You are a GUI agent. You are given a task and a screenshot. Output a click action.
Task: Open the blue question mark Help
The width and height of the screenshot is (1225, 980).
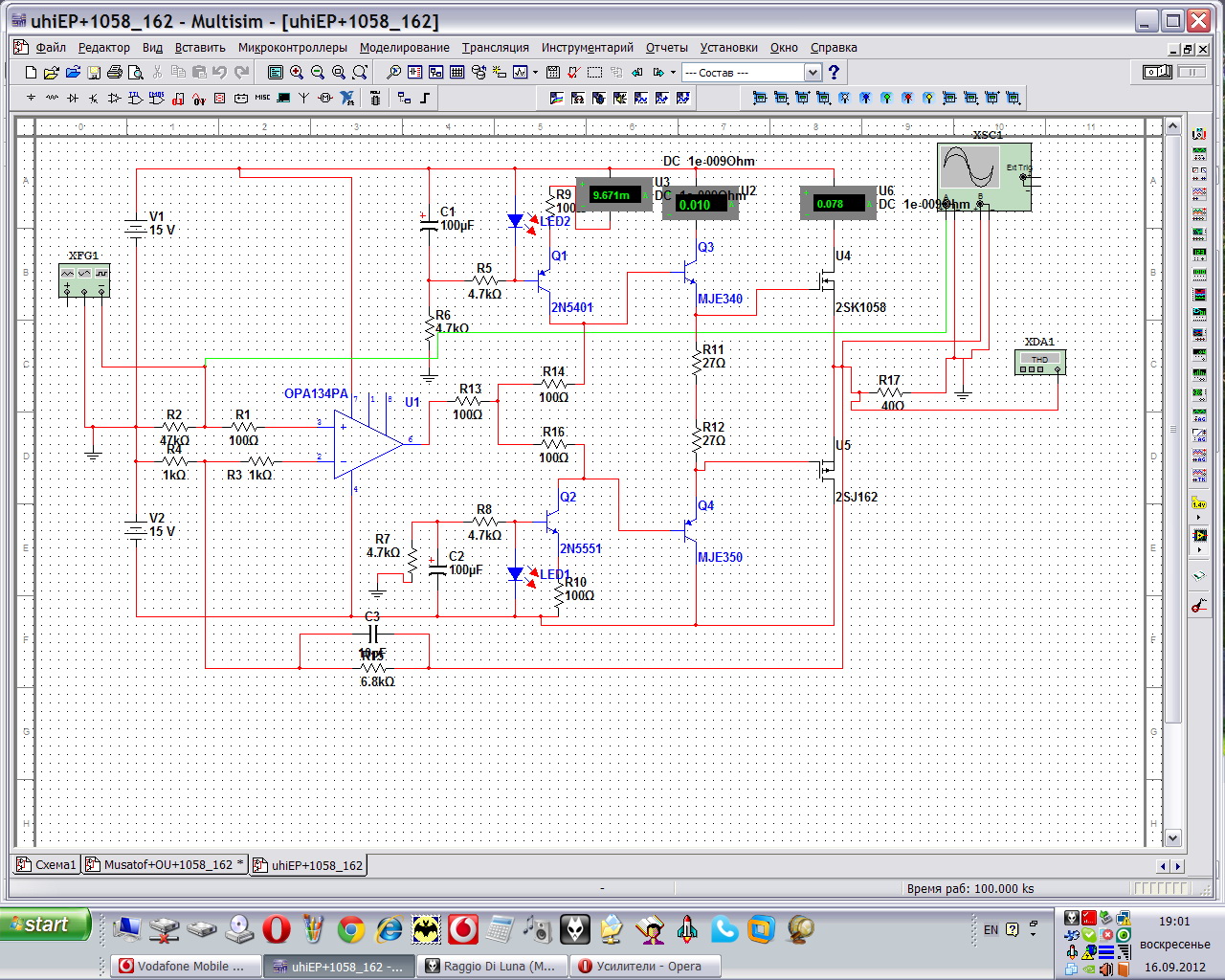coord(834,73)
